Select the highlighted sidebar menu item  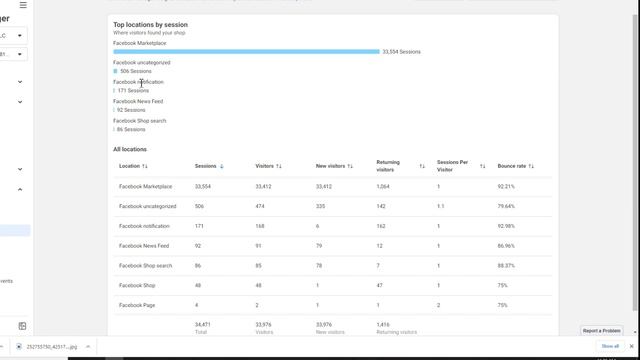click(x=15, y=230)
